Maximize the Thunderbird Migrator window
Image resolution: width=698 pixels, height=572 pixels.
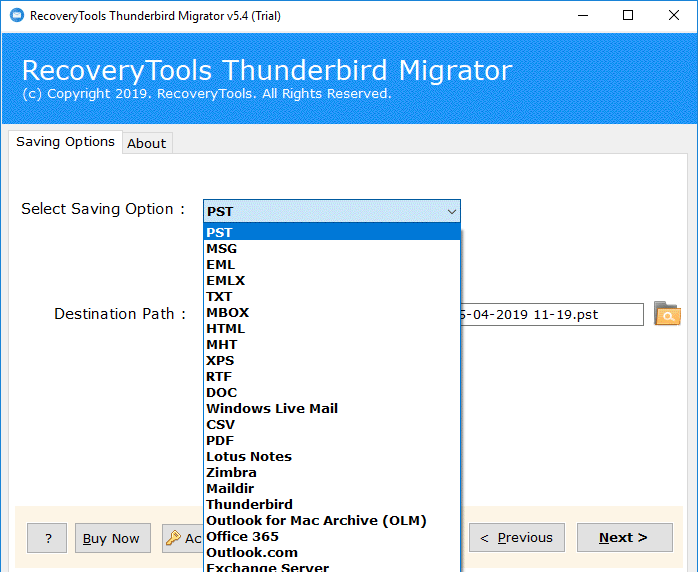click(x=628, y=16)
